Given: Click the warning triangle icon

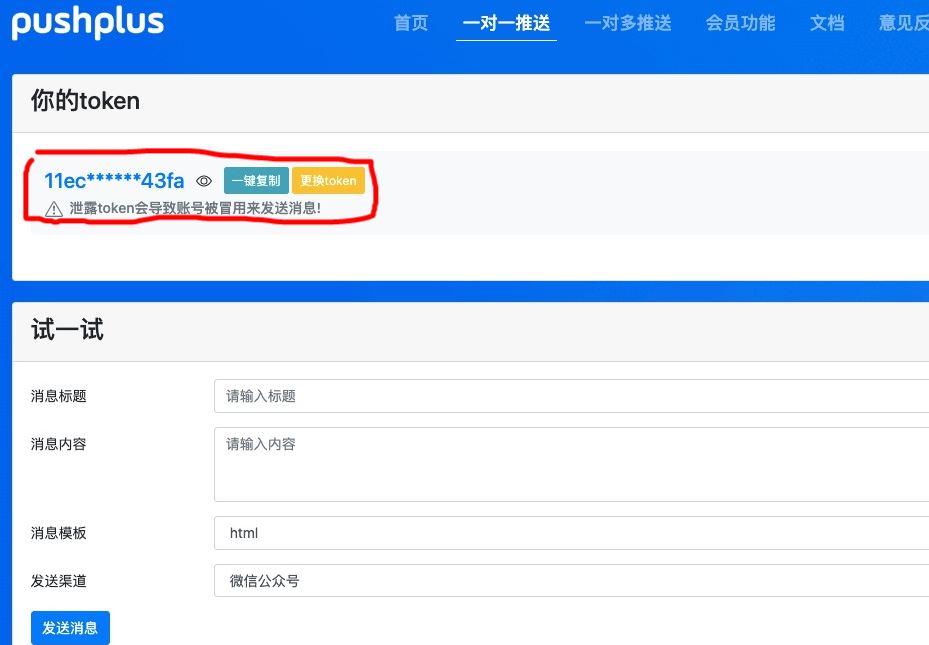Looking at the screenshot, I should [54, 209].
